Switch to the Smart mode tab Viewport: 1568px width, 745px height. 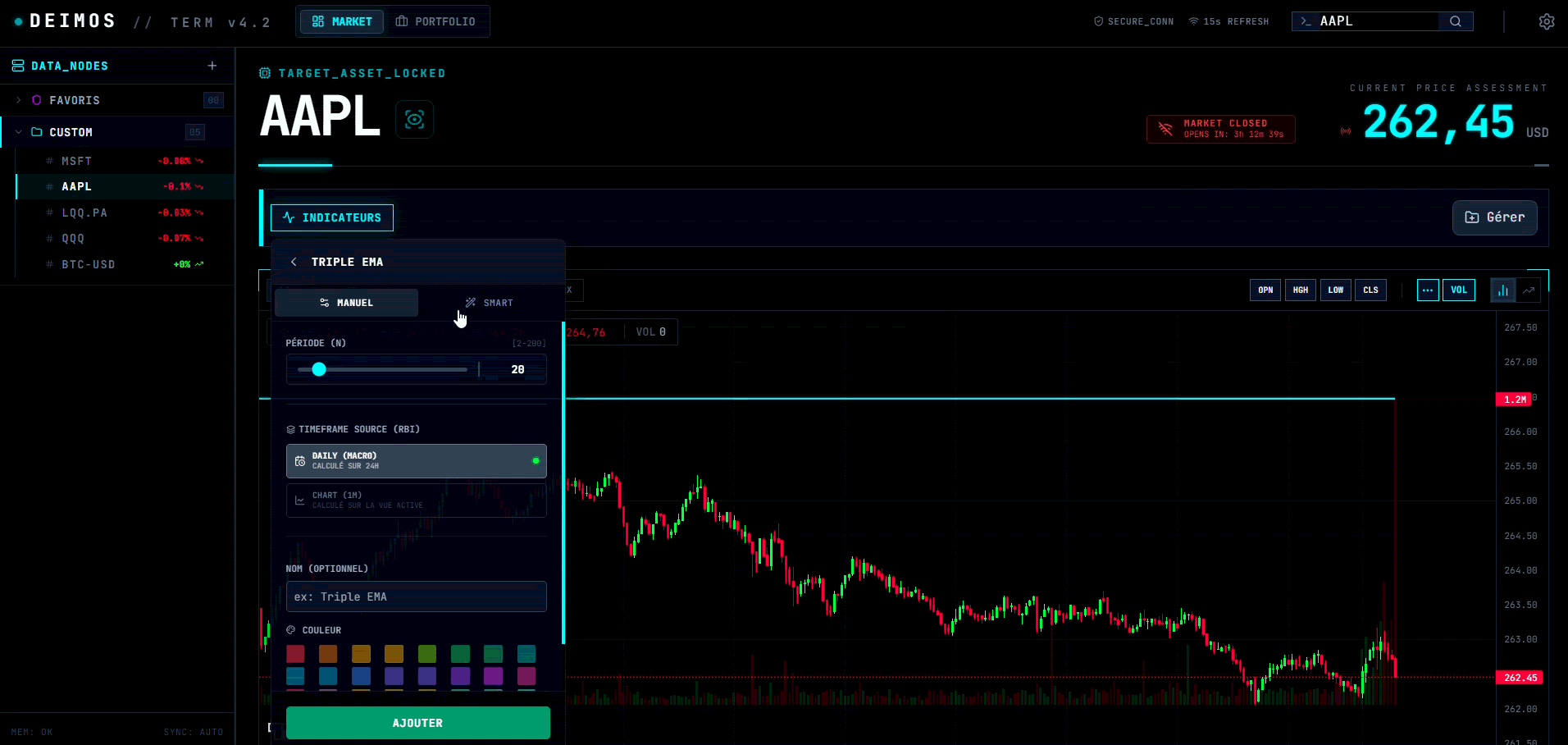(x=489, y=303)
